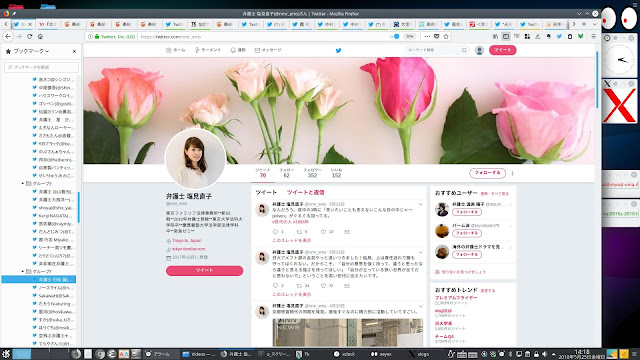This screenshot has height=360, width=640.
Task: Open the profile avatar menu in Twitter header
Action: (x=479, y=50)
